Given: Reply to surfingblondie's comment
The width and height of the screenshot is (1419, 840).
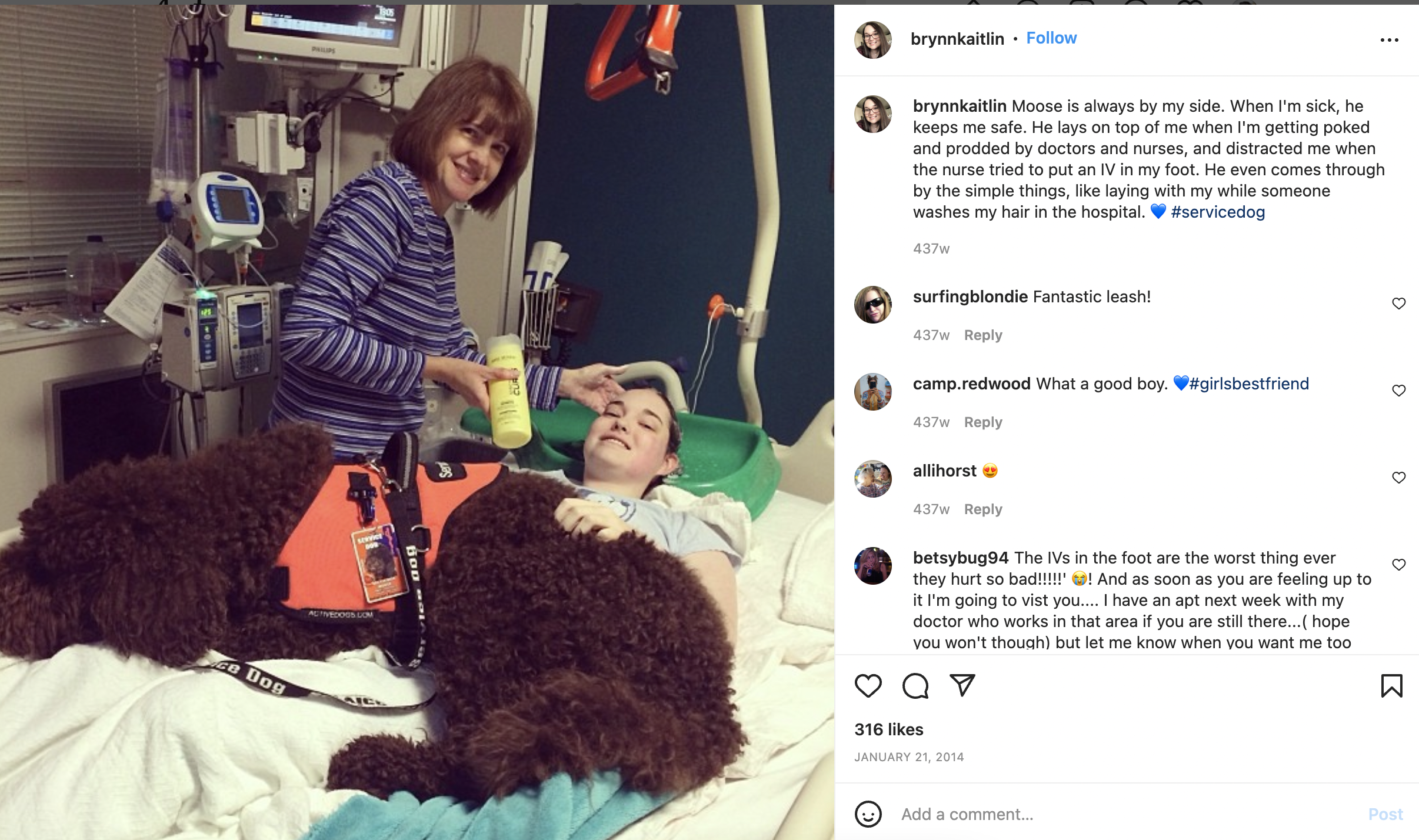Looking at the screenshot, I should point(983,335).
